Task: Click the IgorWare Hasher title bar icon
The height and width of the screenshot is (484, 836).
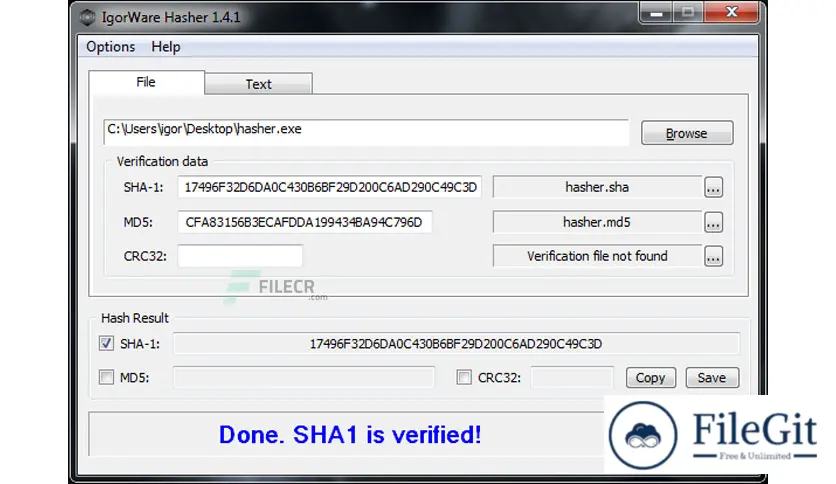Action: tap(87, 18)
